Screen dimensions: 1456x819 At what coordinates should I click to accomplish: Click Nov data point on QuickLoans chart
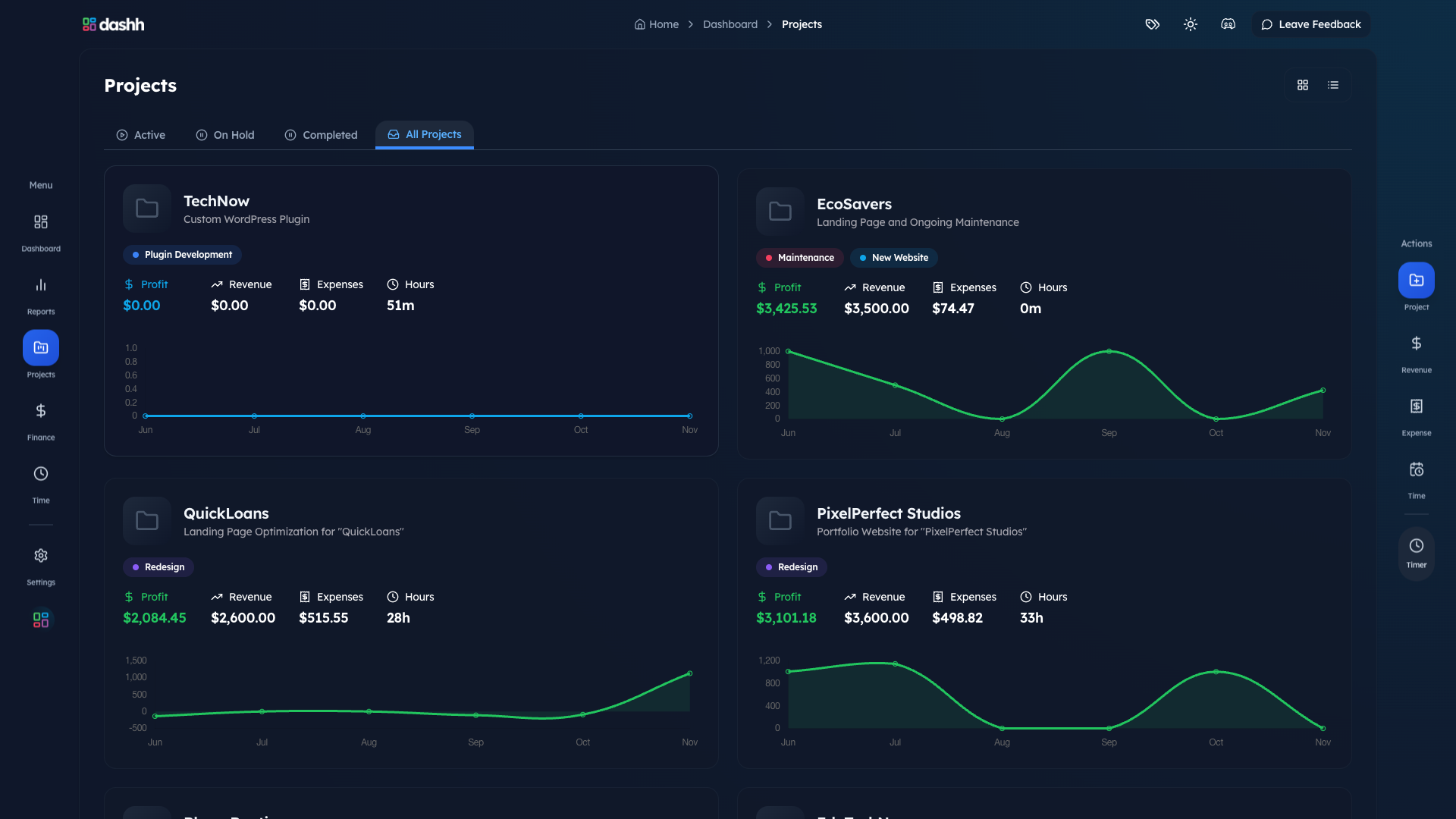689,673
